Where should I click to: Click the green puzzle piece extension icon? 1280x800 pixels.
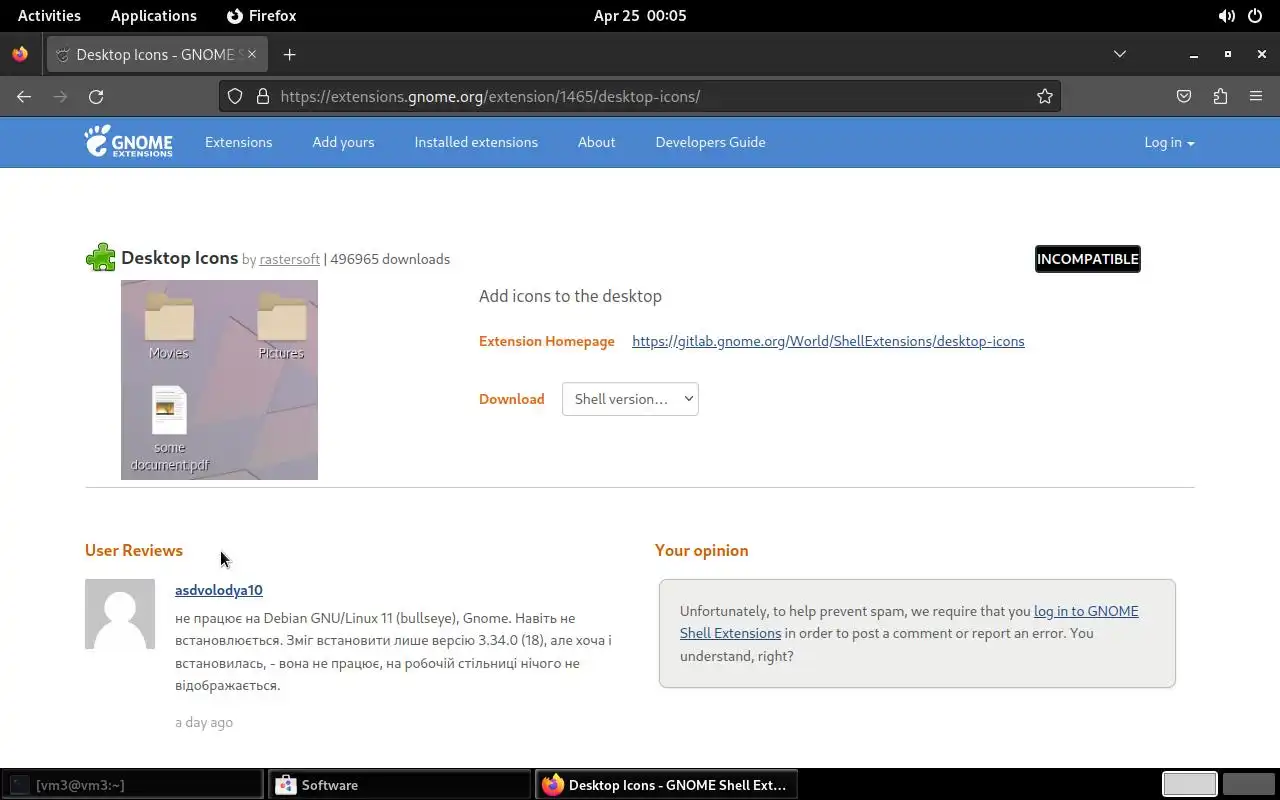coord(101,258)
